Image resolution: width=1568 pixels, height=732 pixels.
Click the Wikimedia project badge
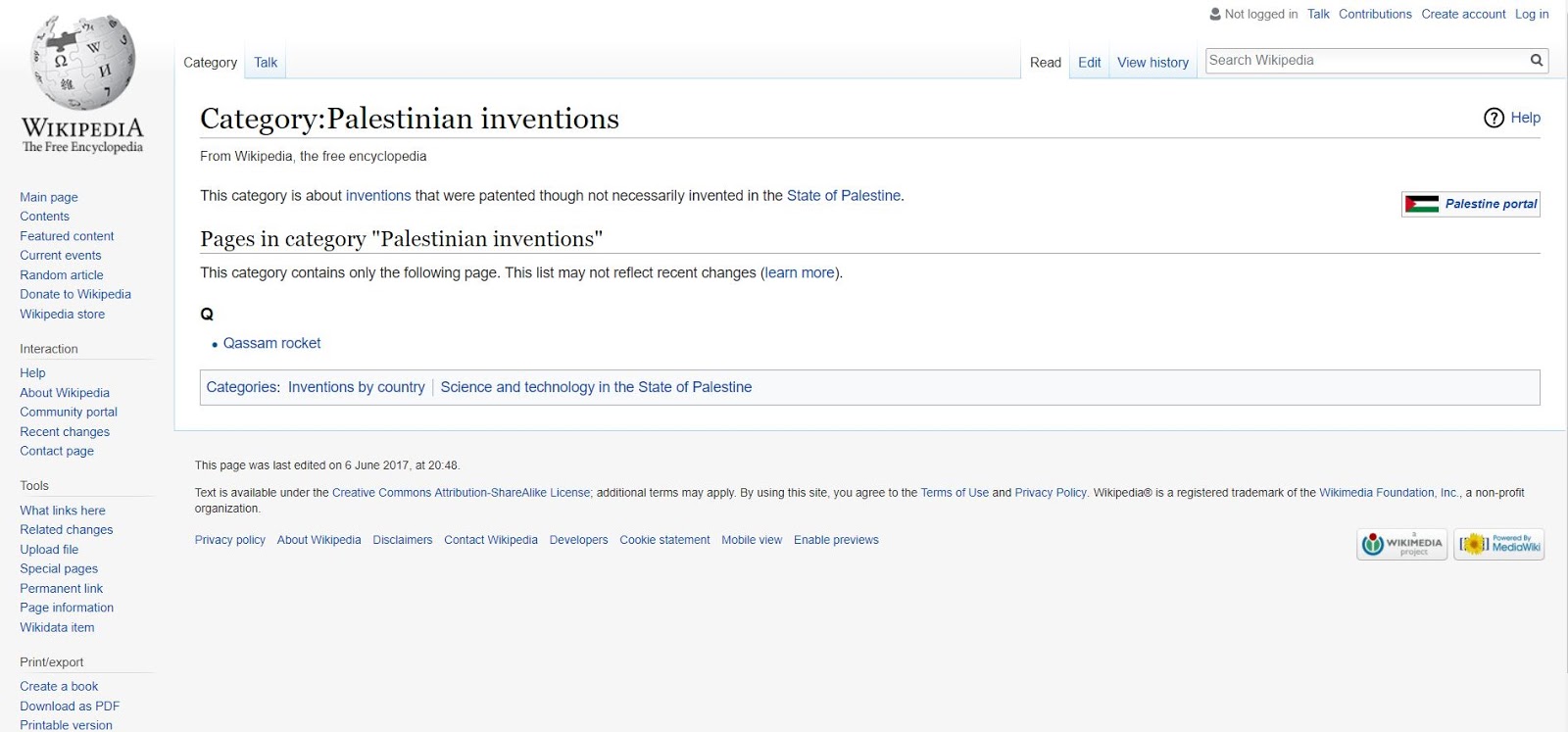coord(1401,544)
